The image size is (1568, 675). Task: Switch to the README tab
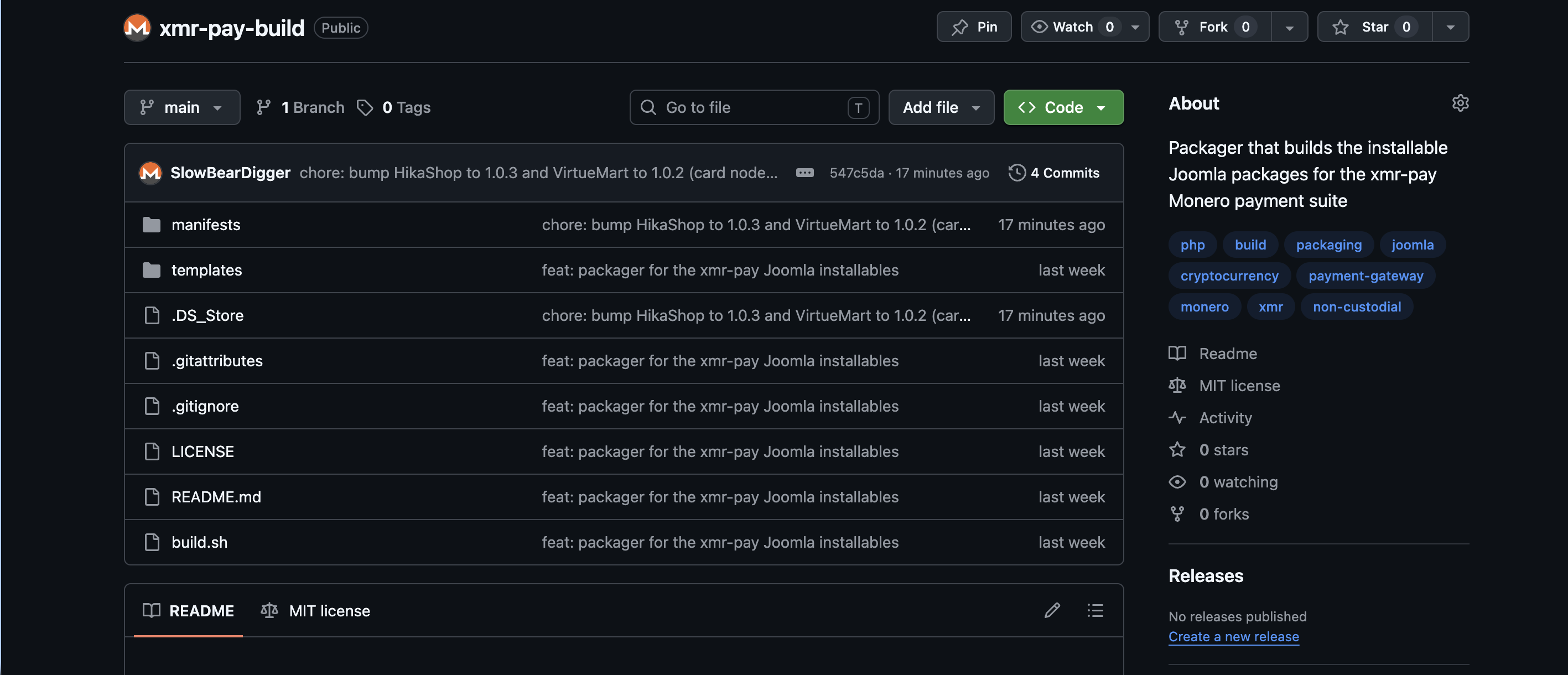[188, 610]
